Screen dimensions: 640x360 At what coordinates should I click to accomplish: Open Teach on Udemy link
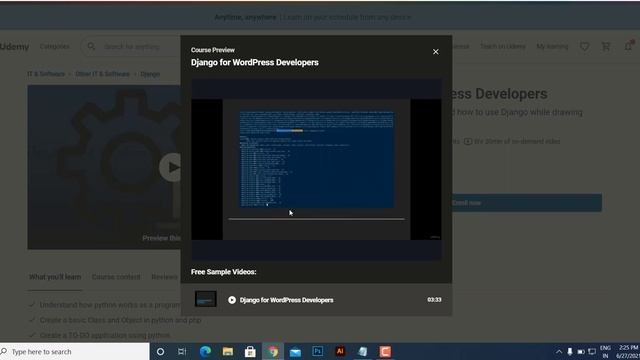pyautogui.click(x=502, y=47)
